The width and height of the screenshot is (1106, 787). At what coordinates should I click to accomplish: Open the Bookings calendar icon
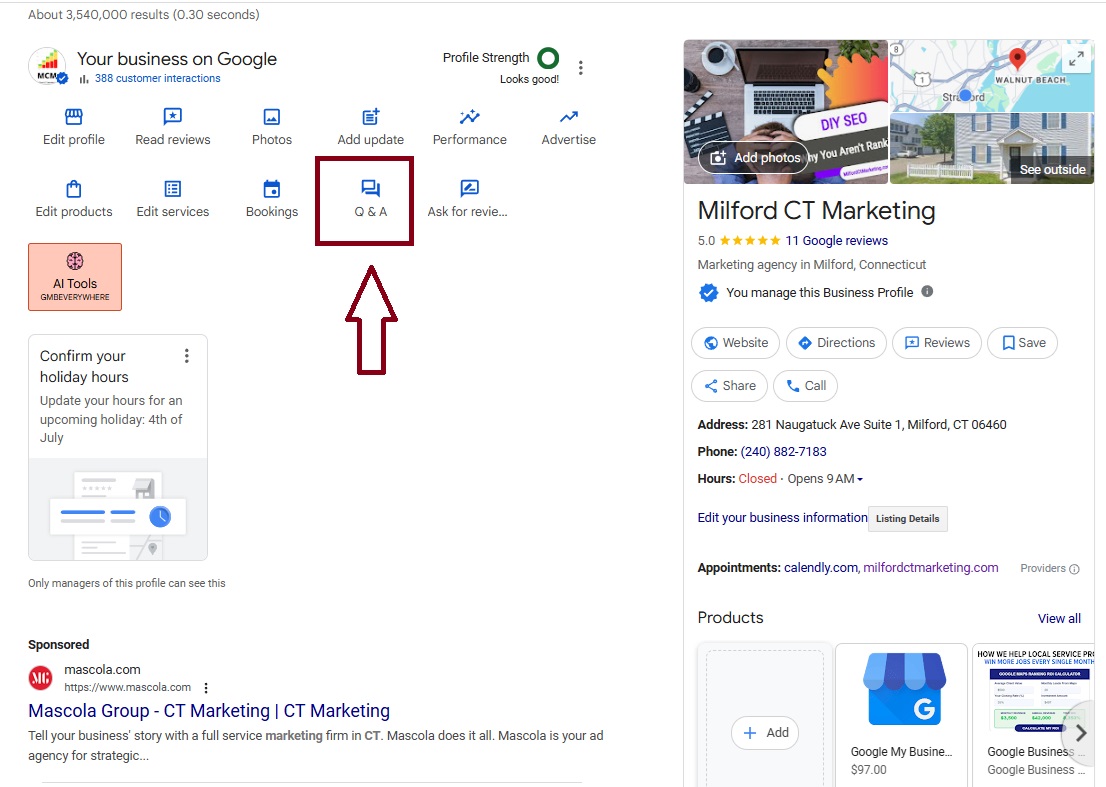point(272,189)
